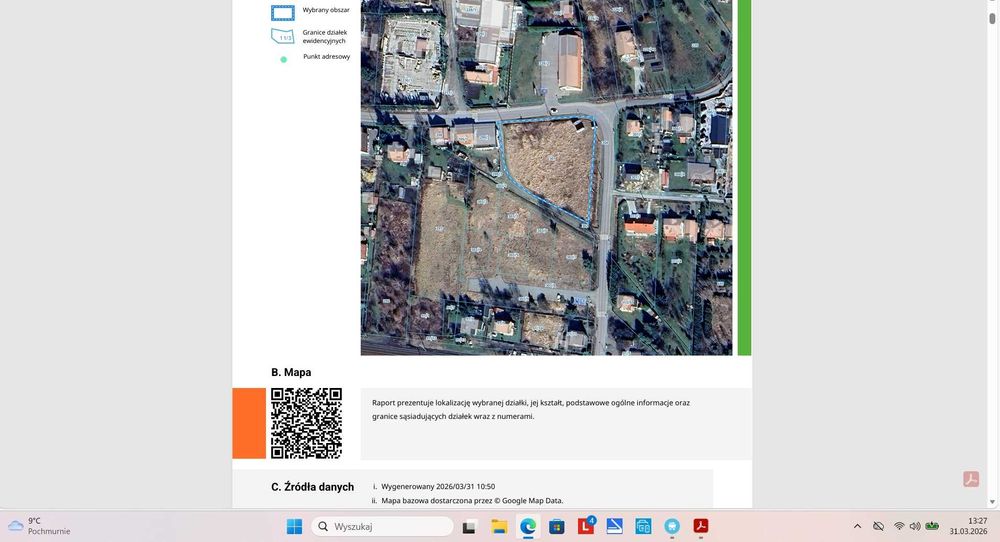
Task: Click the satellite map of the selected parcel
Action: [x=547, y=177]
